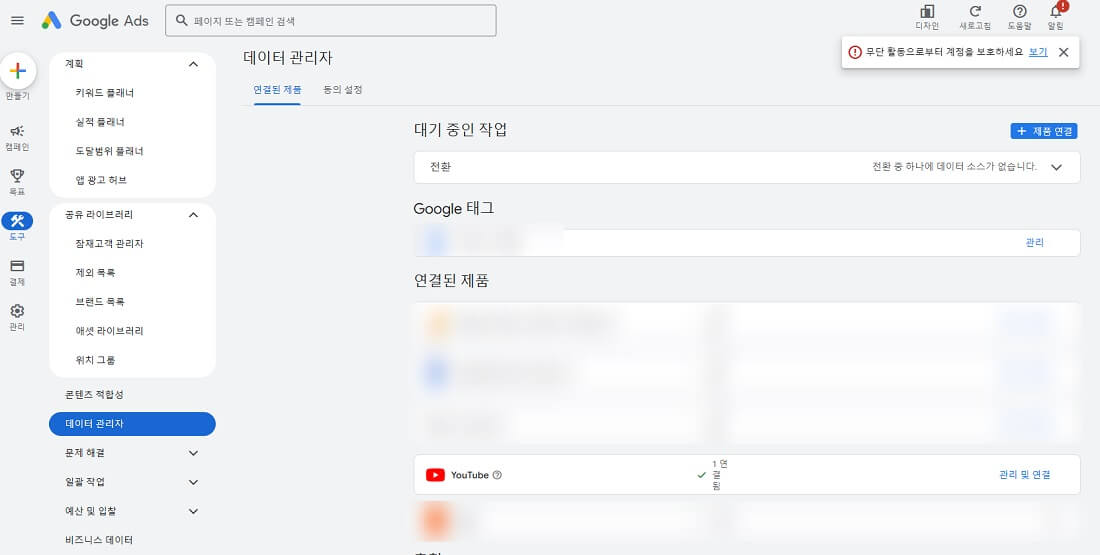1100x555 pixels.
Task: Open 애셋 라이브러리
Action: tap(109, 330)
